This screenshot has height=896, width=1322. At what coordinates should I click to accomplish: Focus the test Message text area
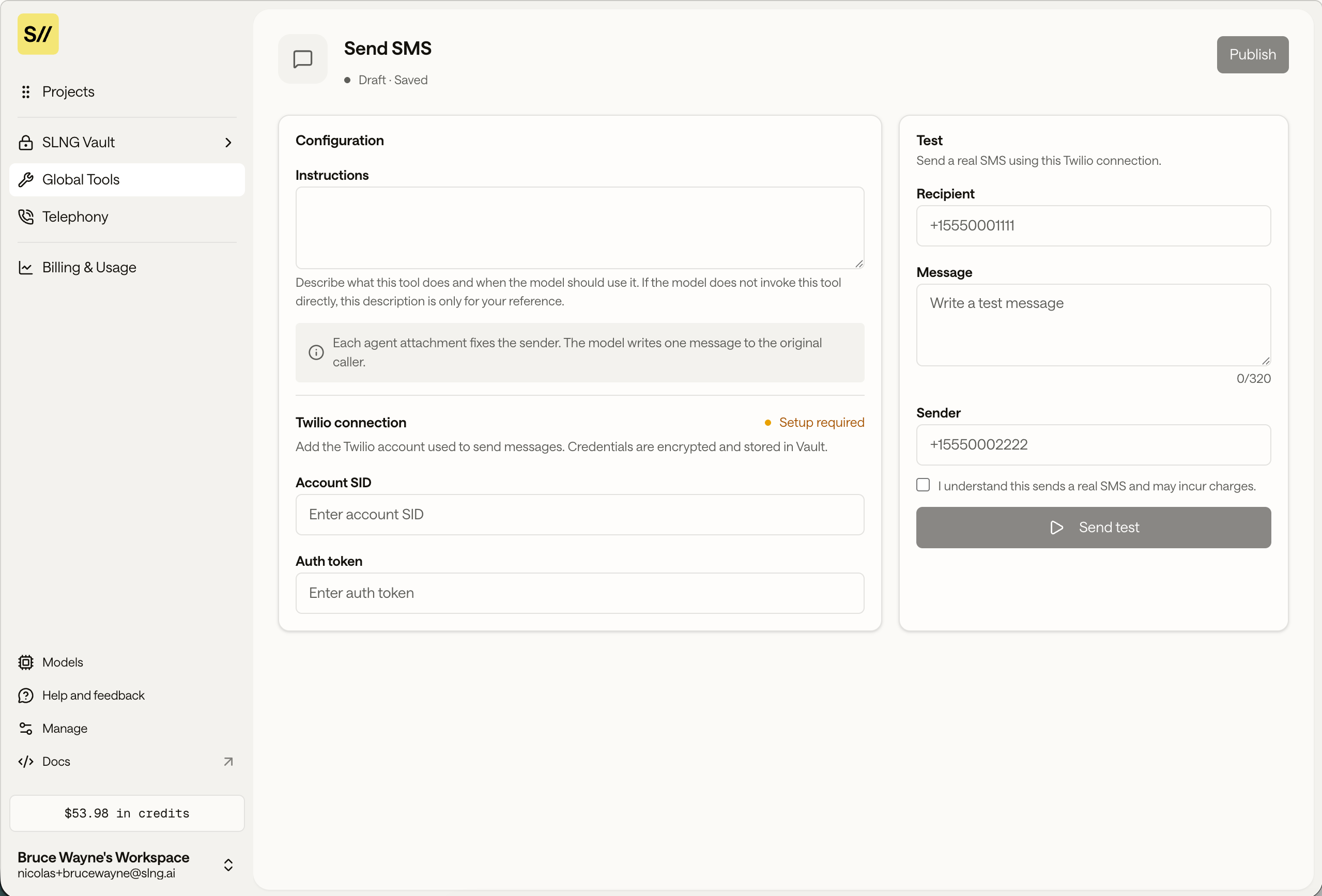pyautogui.click(x=1094, y=325)
